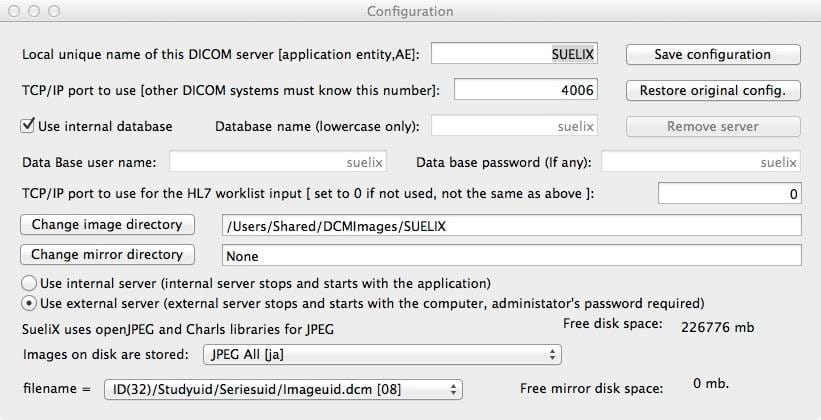This screenshot has width=821, height=420.
Task: Click the AE name field containing SUELIX
Action: point(515,54)
